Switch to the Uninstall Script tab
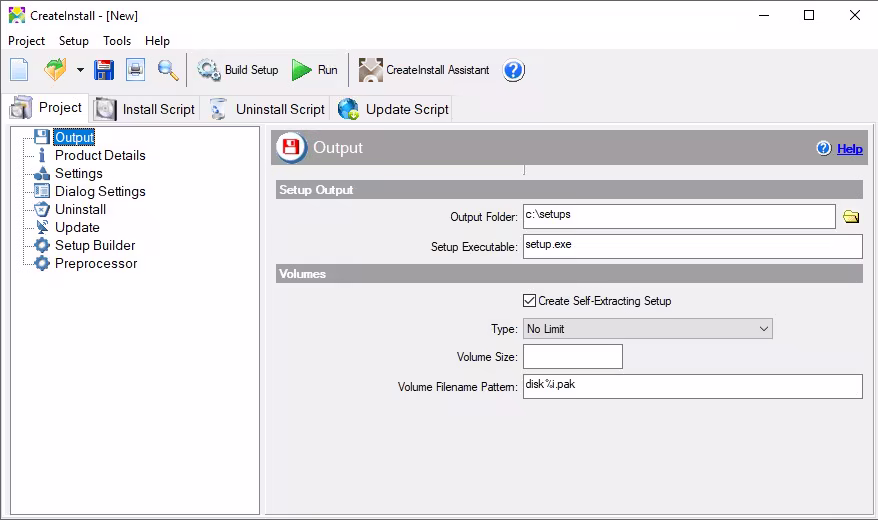 (x=267, y=109)
